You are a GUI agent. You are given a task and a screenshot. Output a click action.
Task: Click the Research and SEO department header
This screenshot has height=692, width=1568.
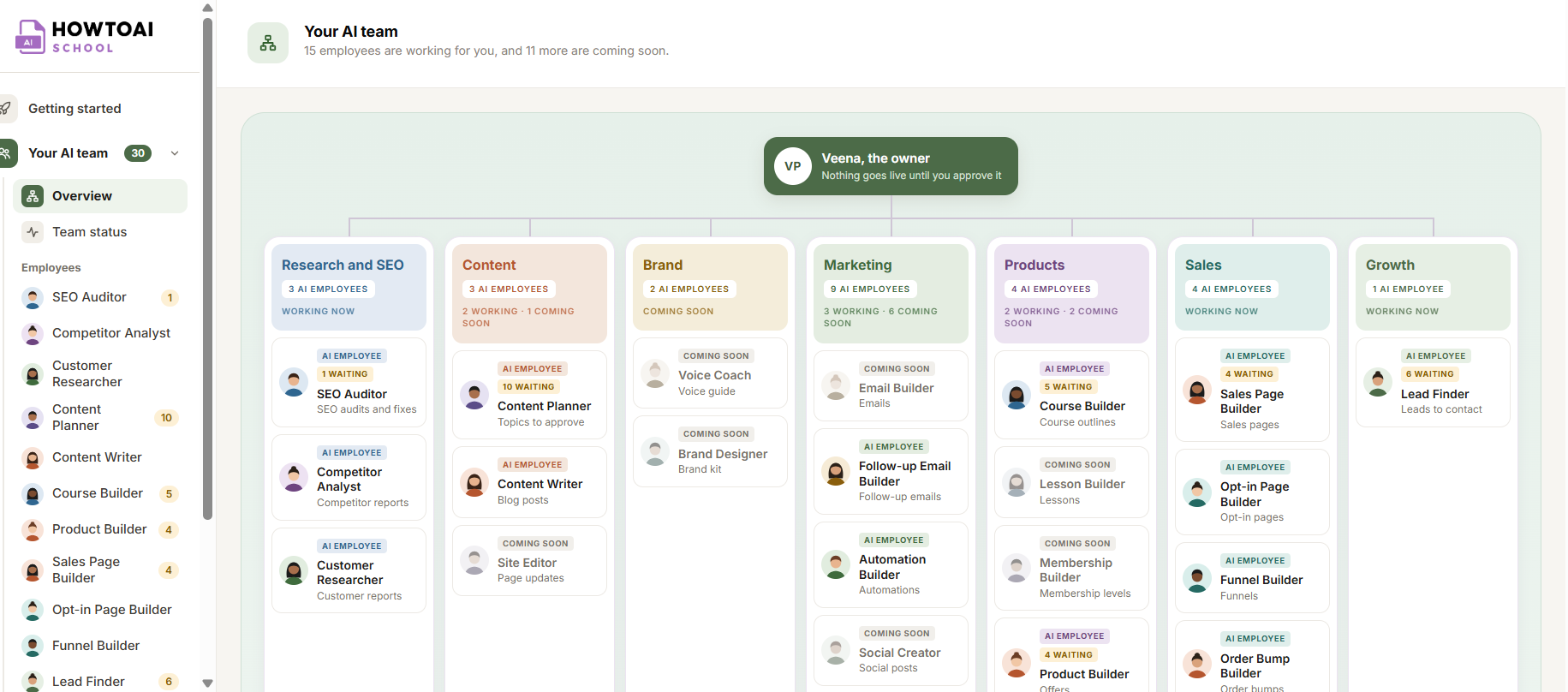click(x=349, y=287)
